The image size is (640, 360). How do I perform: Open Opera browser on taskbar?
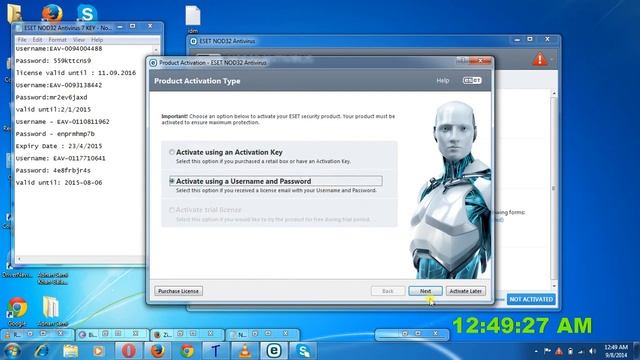128,351
